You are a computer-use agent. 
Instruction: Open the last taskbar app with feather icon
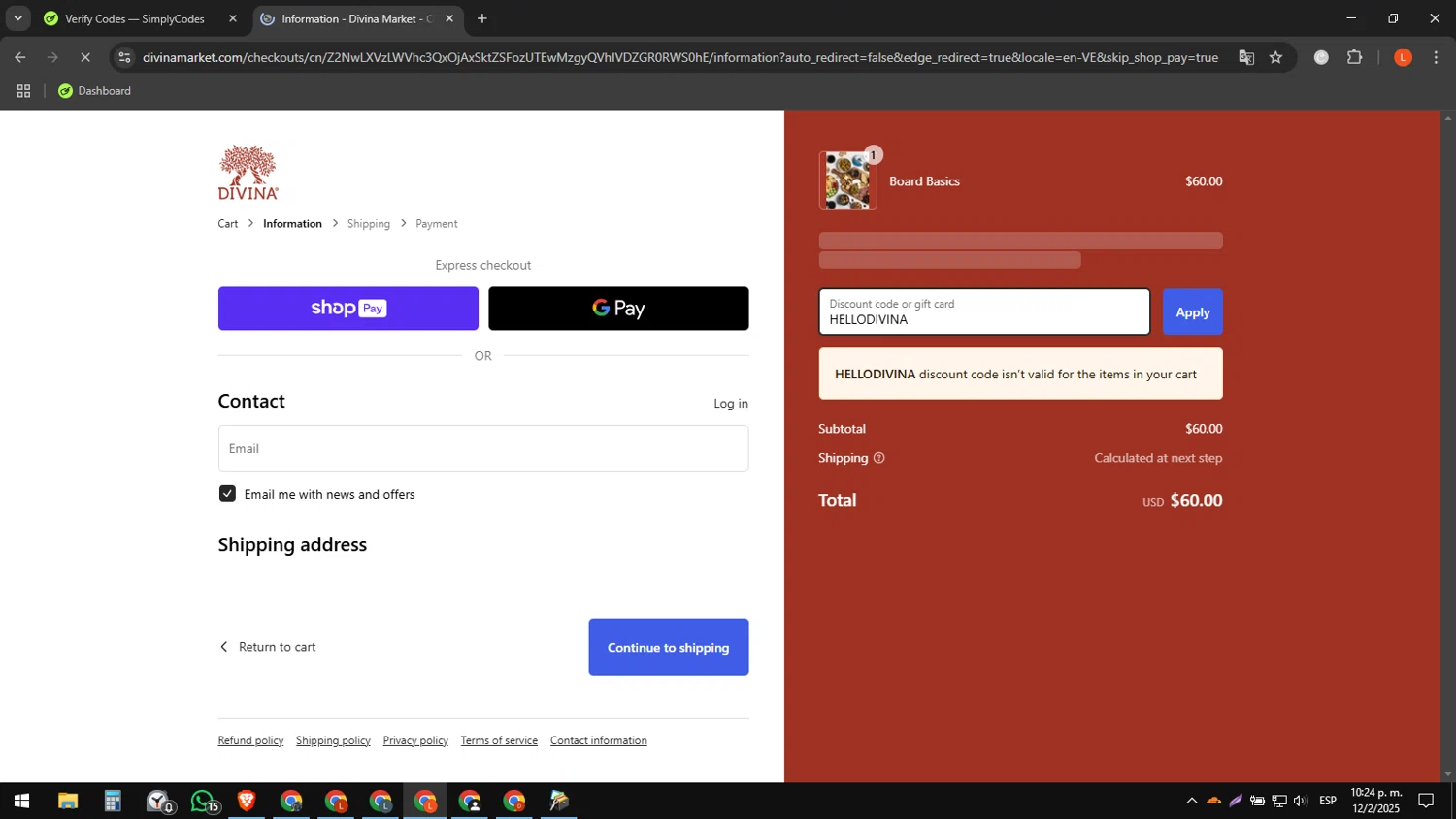[559, 802]
